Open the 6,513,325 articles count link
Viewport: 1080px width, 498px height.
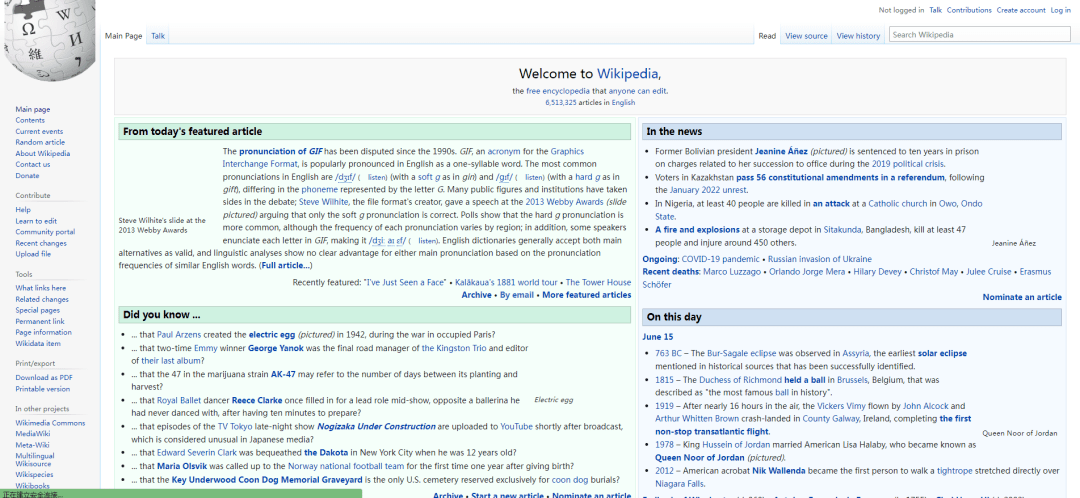[x=561, y=103]
